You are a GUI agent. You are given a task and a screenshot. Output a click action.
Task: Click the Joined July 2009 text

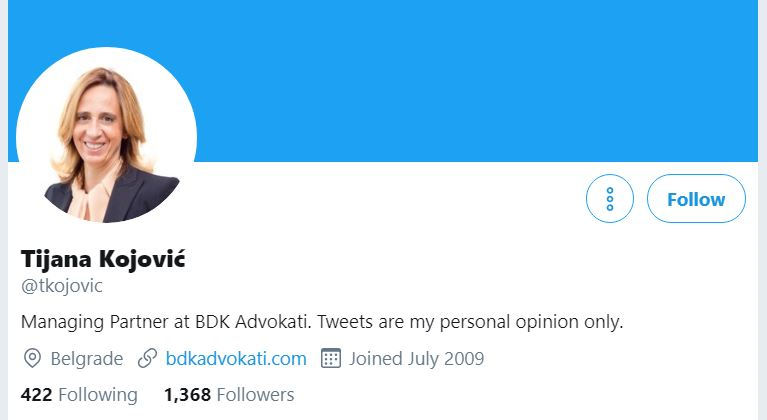416,358
